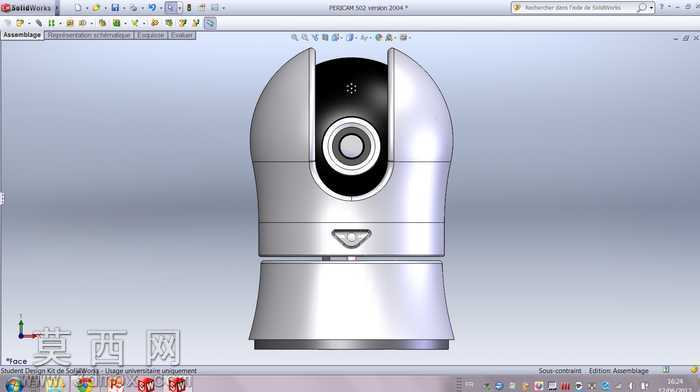Save the document with the blue floppy icon

[x=115, y=8]
